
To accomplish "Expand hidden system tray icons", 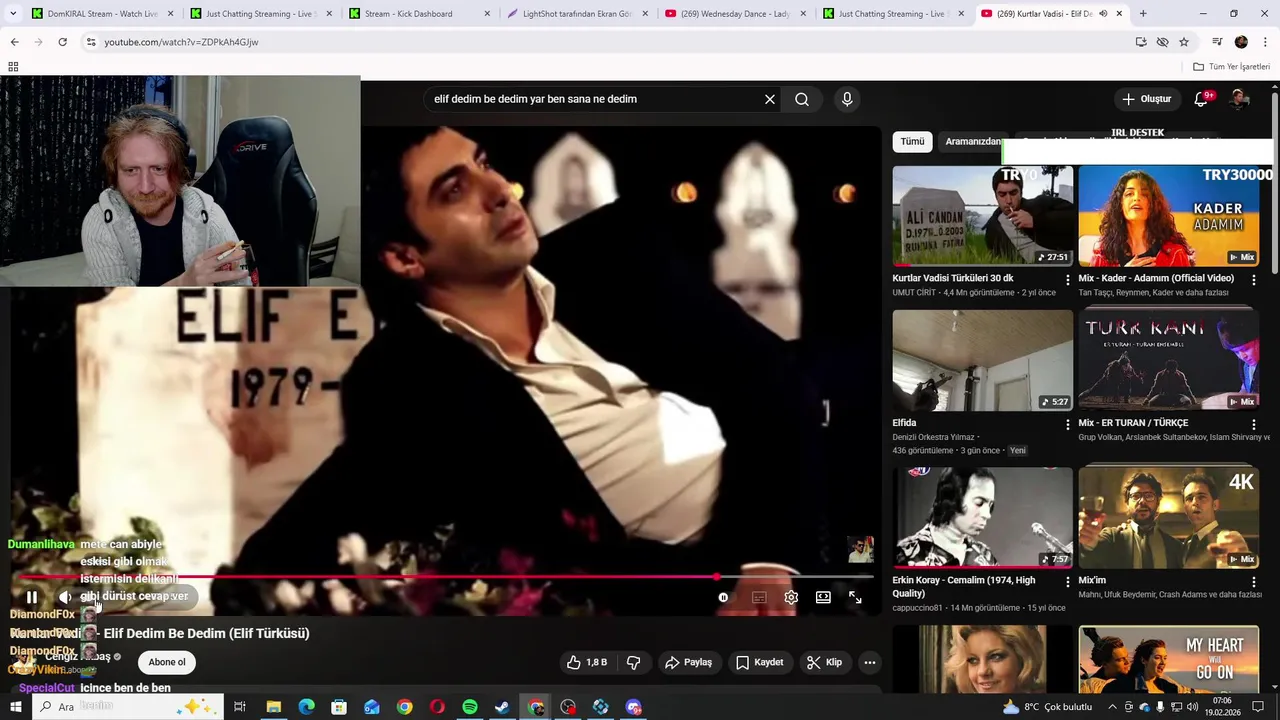I will coord(1112,707).
